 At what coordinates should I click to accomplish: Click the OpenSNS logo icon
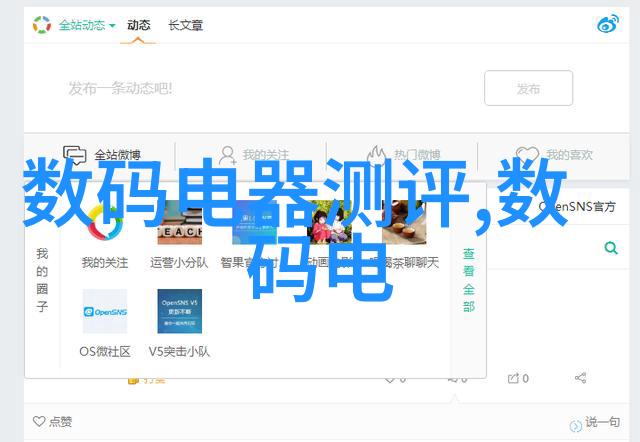41,25
